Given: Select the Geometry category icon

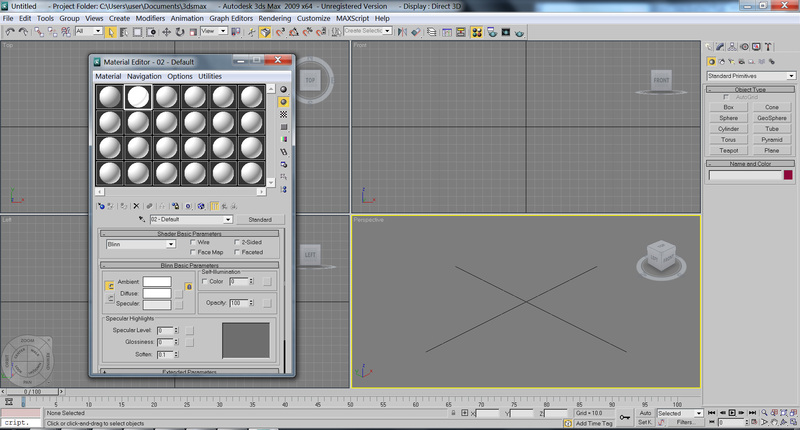Looking at the screenshot, I should (x=711, y=61).
